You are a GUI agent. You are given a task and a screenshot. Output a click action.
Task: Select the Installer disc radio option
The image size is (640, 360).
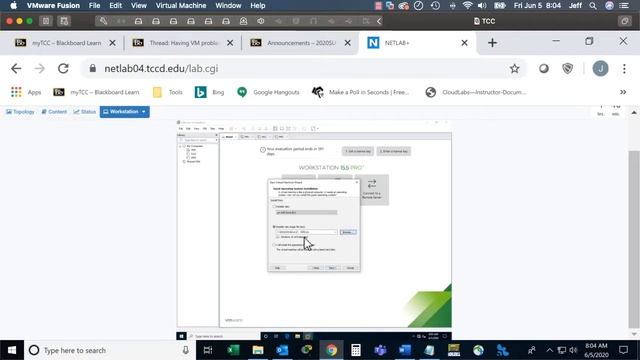[x=274, y=207]
